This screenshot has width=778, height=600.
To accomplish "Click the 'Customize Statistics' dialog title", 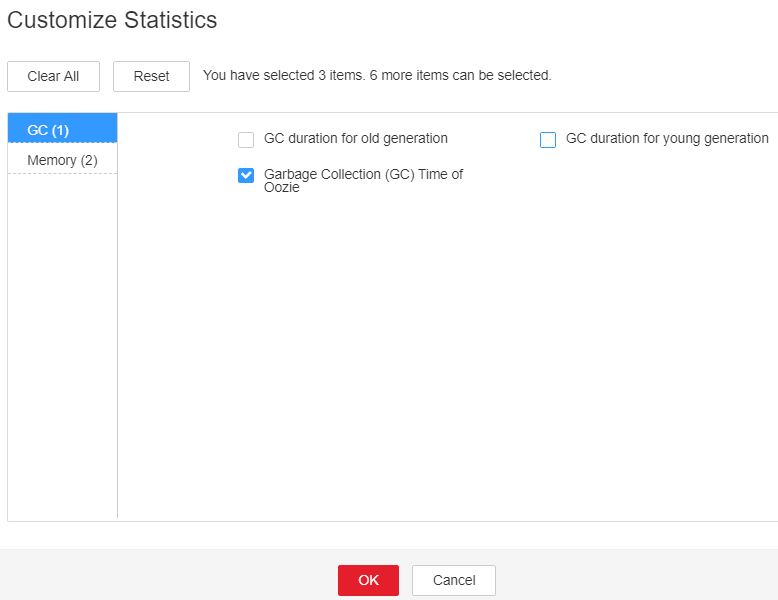I will pos(112,20).
